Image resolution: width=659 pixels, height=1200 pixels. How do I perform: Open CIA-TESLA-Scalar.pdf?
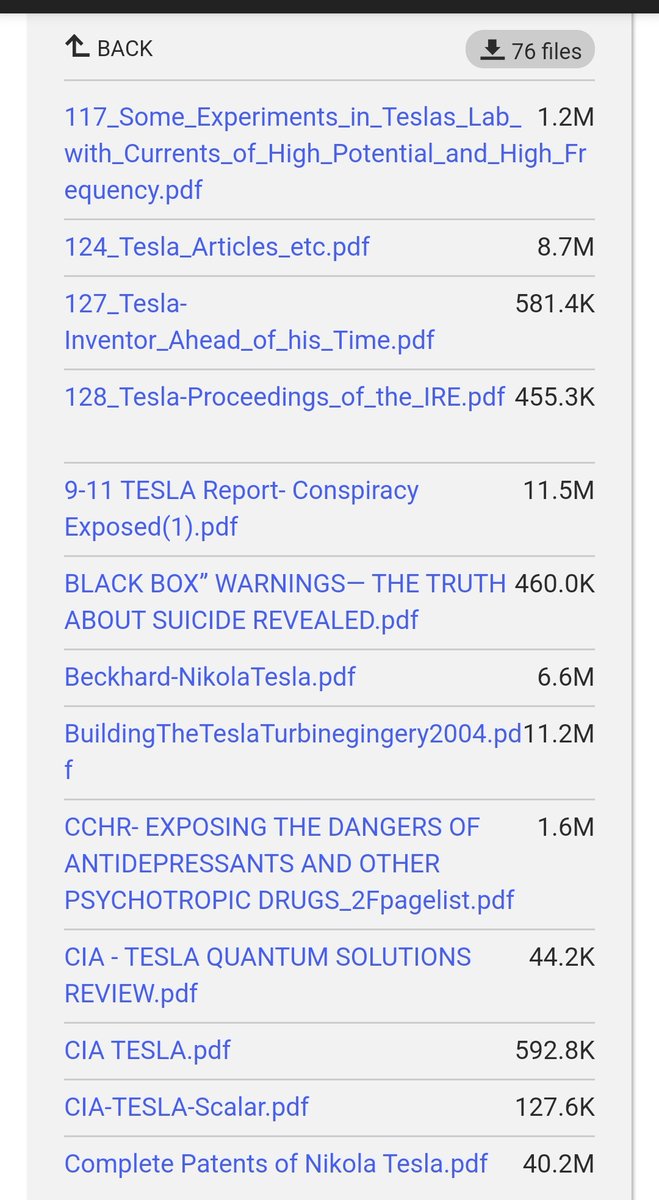pos(186,1107)
